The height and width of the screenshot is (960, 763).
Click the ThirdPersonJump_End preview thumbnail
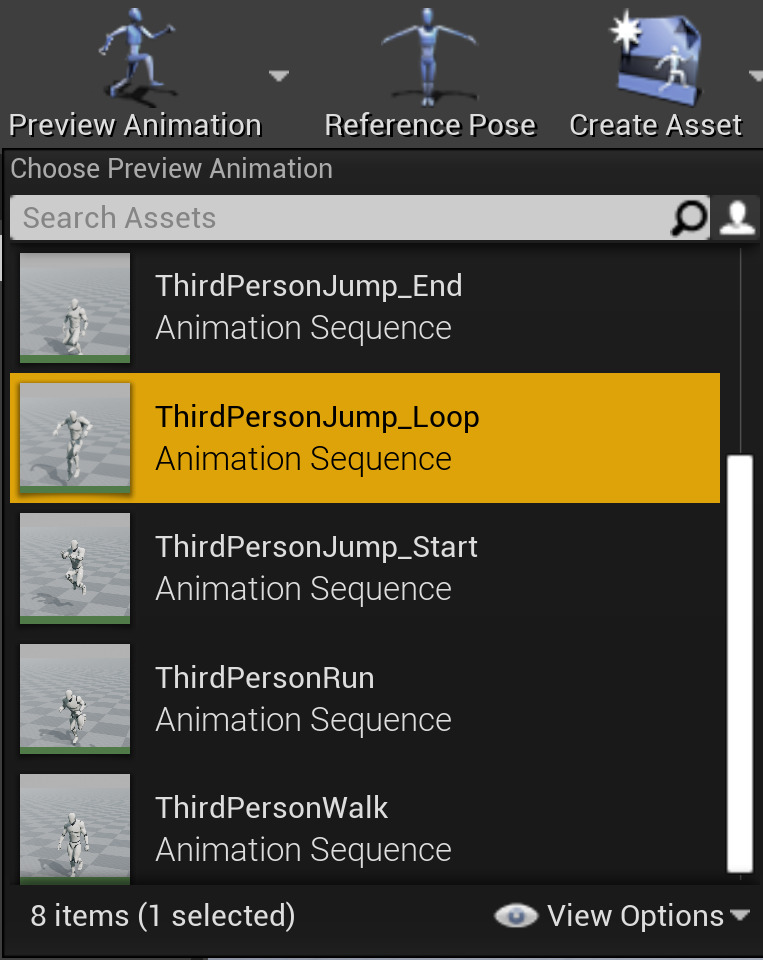(74, 307)
